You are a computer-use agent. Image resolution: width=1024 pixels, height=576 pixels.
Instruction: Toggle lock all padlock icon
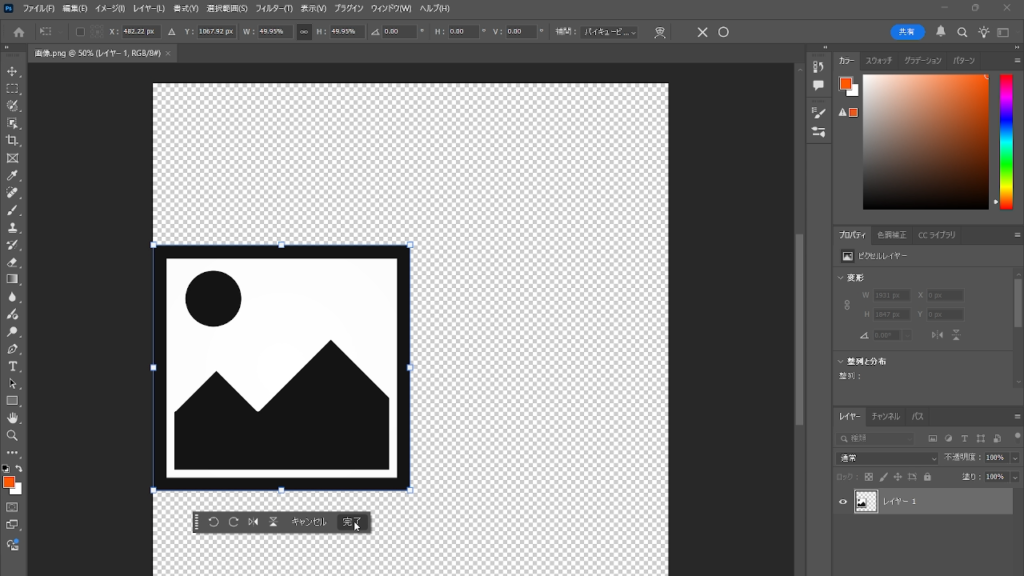pos(927,477)
